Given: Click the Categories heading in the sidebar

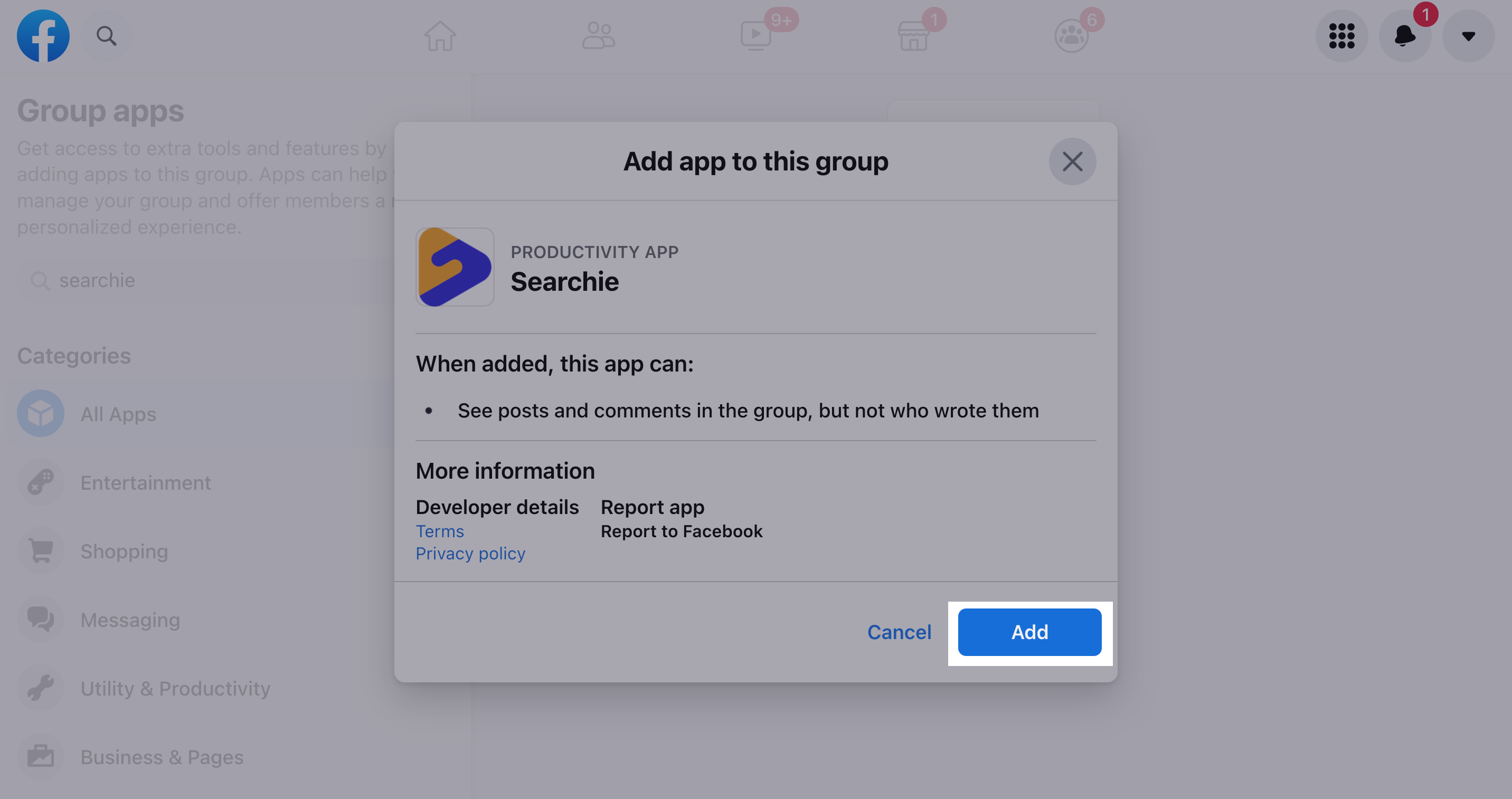Looking at the screenshot, I should 74,356.
